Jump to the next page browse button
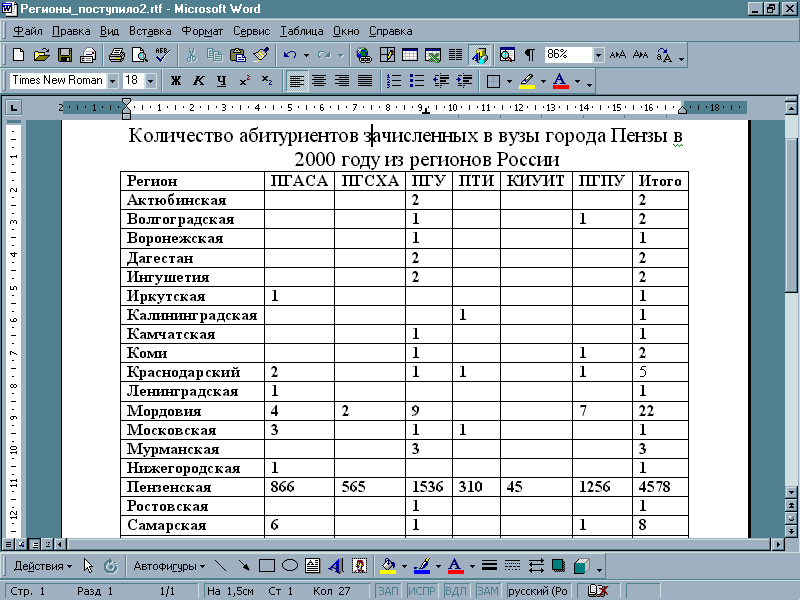Screen dimensions: 800x600 click(791, 532)
